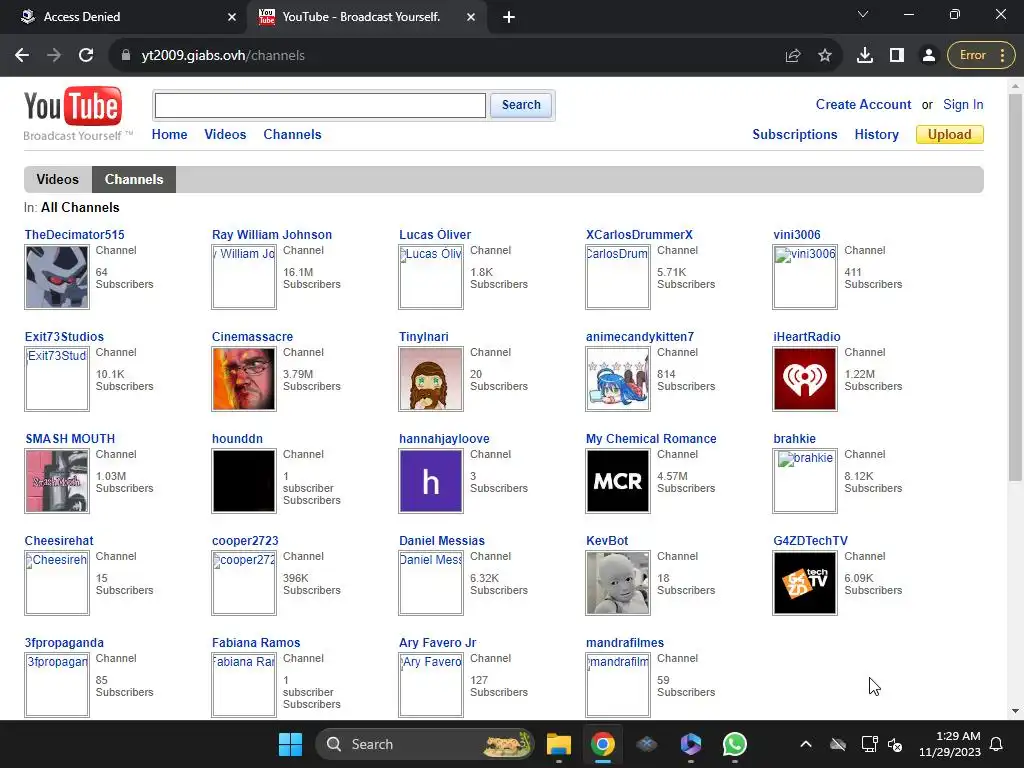1024x768 pixels.
Task: Open My Chemical Romance MCR logo
Action: 618,481
